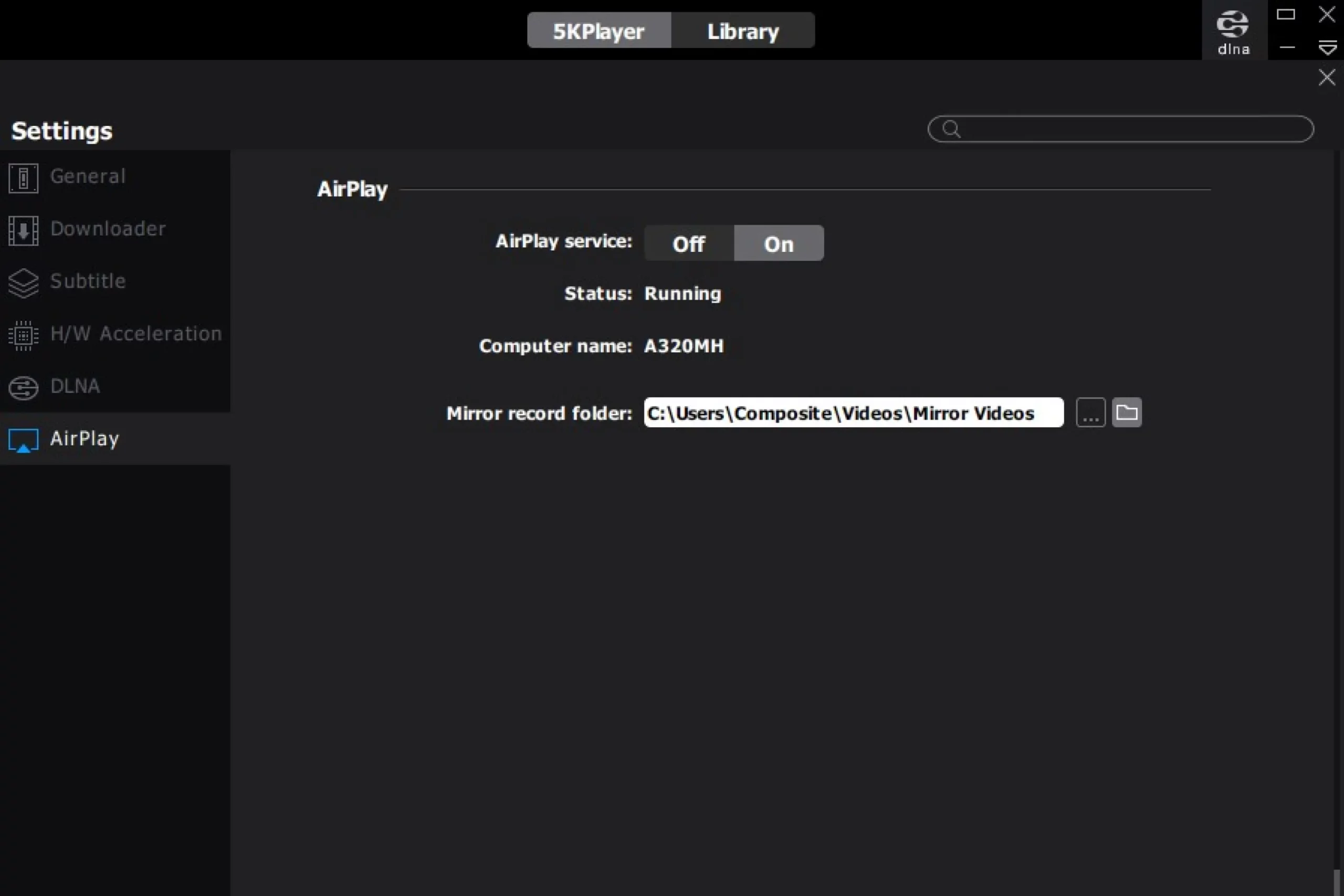Click the Downloader sidebar icon
Image resolution: width=1344 pixels, height=896 pixels.
click(24, 230)
